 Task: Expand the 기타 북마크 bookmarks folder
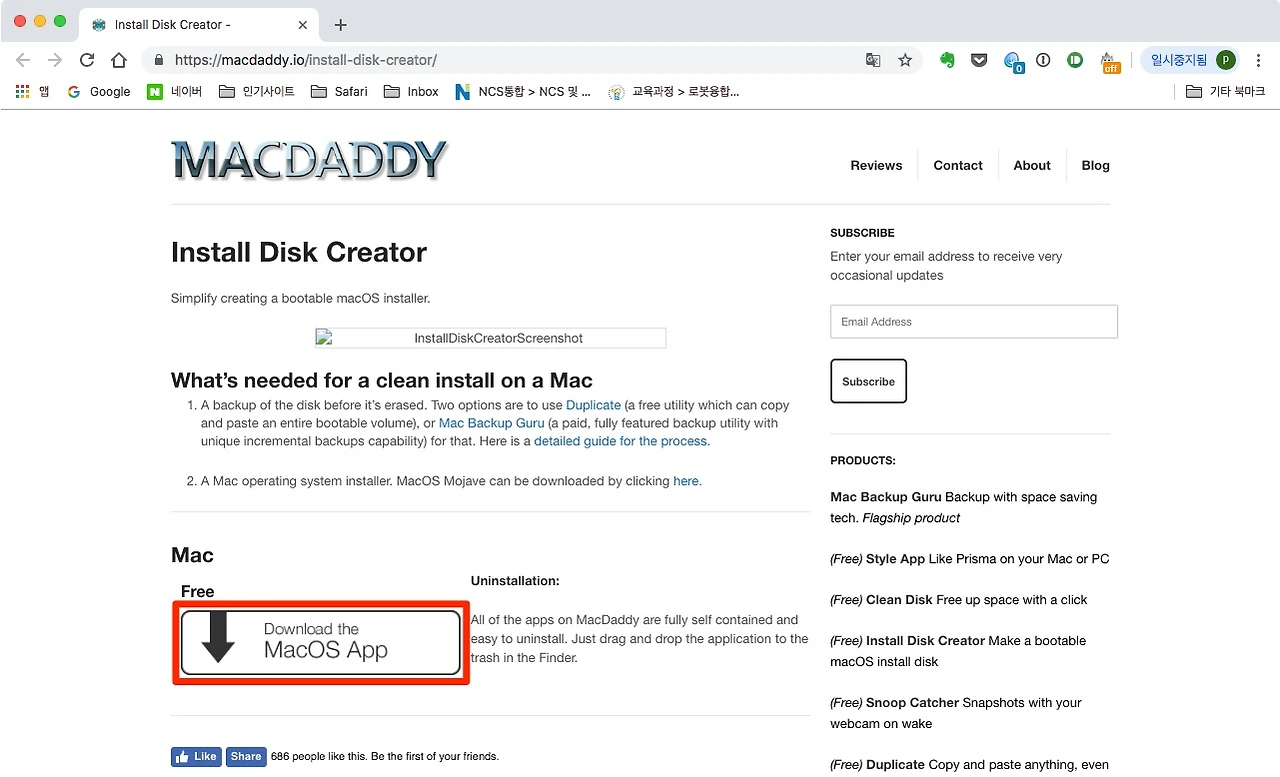1225,91
